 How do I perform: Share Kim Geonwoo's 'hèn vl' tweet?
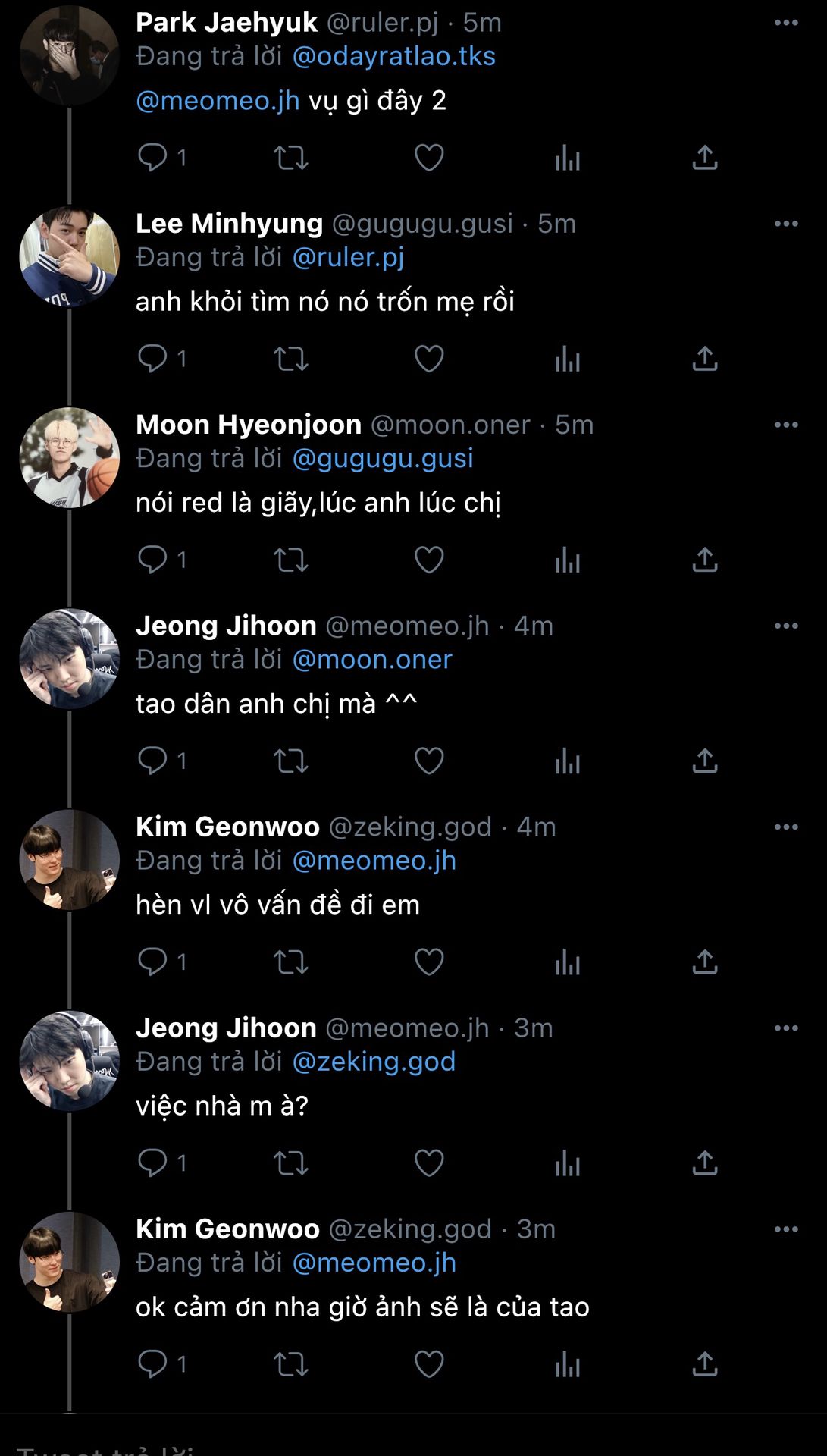pyautogui.click(x=705, y=962)
